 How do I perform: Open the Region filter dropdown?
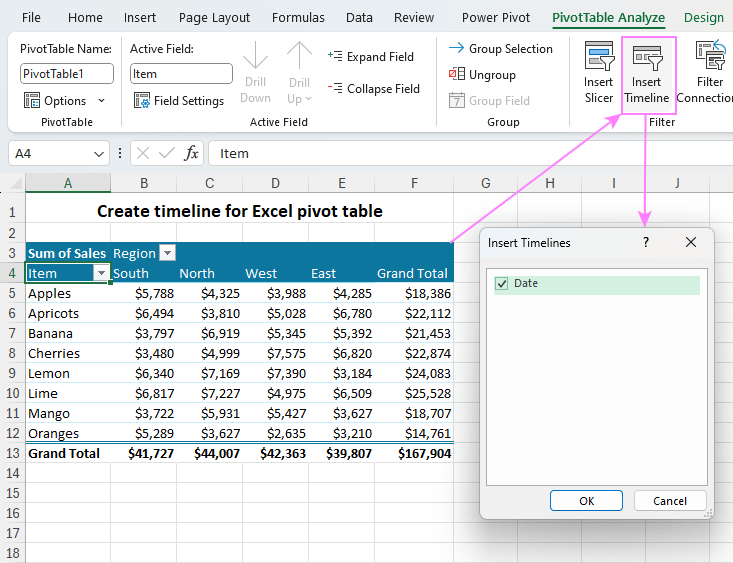(x=167, y=253)
